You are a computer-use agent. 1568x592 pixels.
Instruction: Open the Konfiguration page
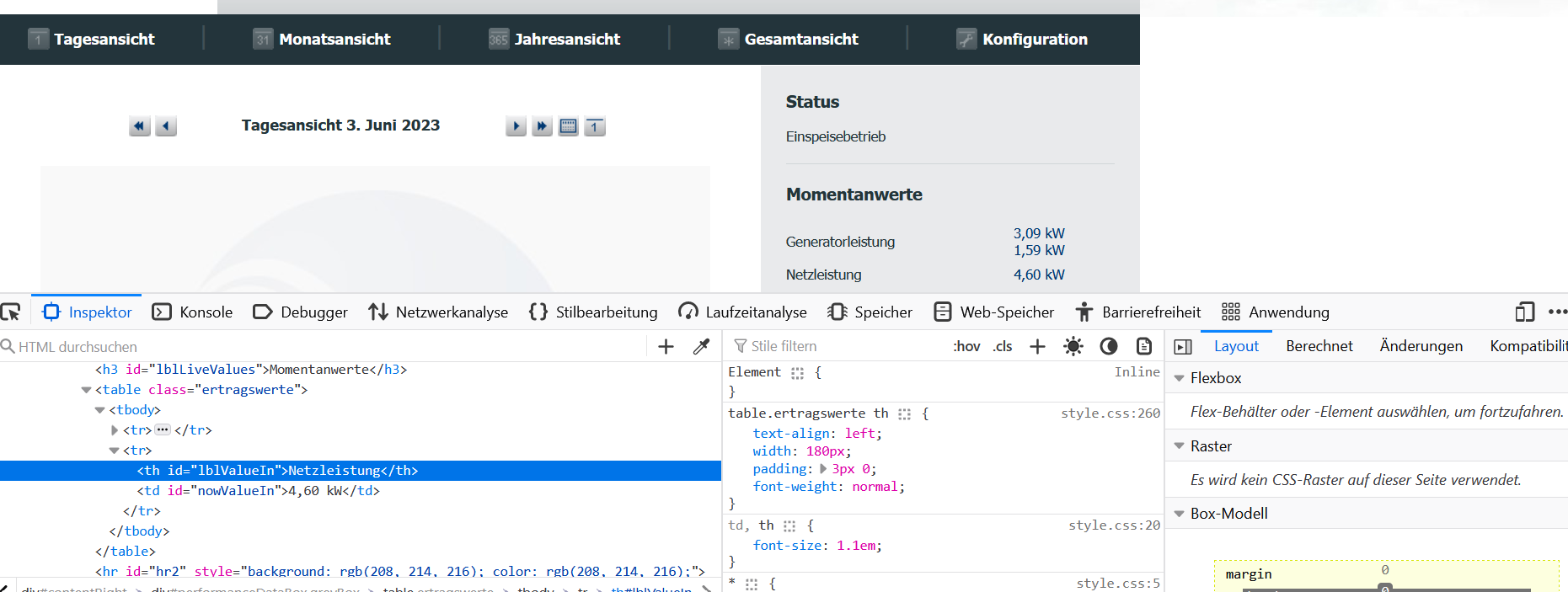1022,40
